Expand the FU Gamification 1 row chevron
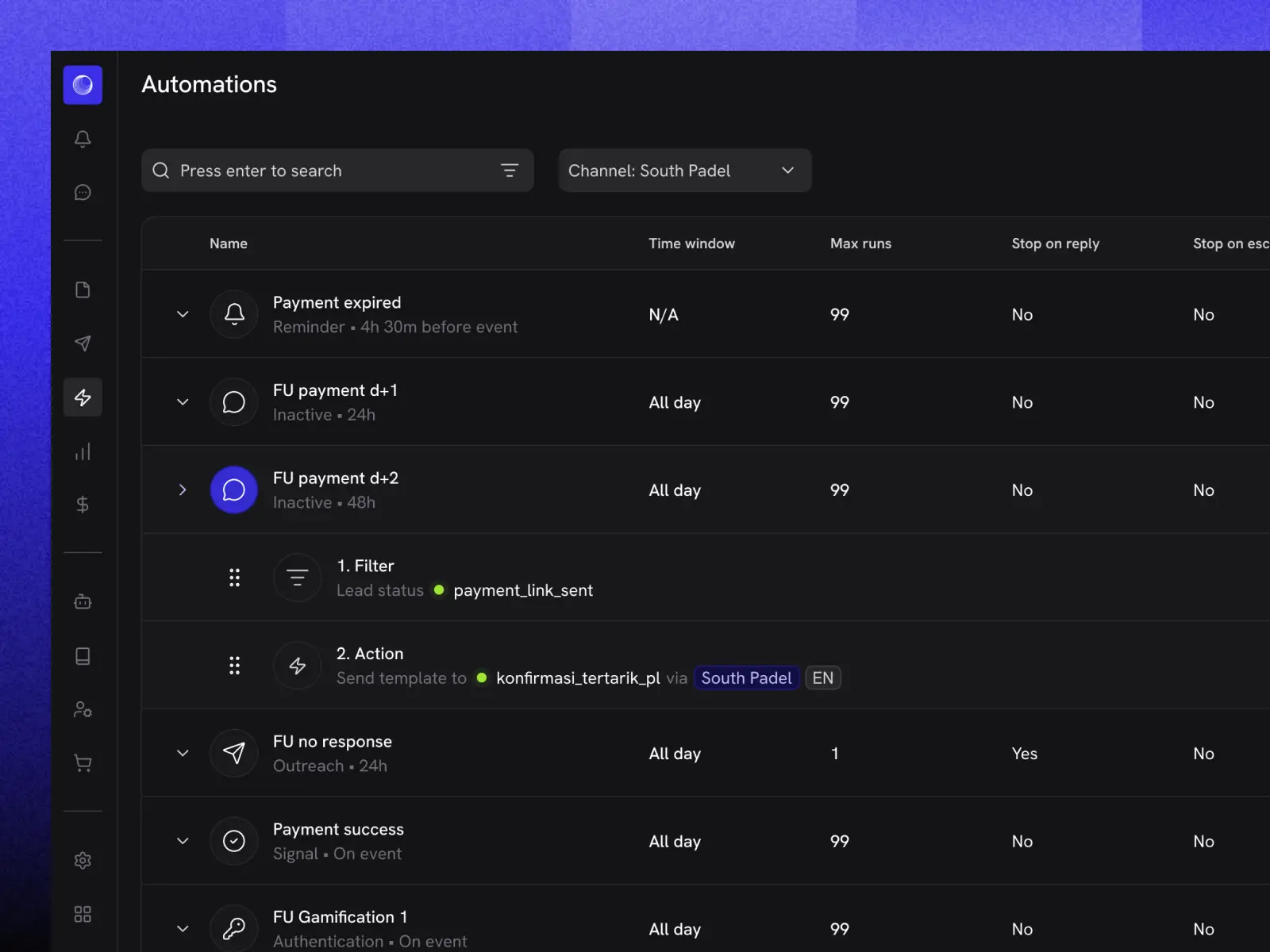1270x952 pixels. (183, 928)
